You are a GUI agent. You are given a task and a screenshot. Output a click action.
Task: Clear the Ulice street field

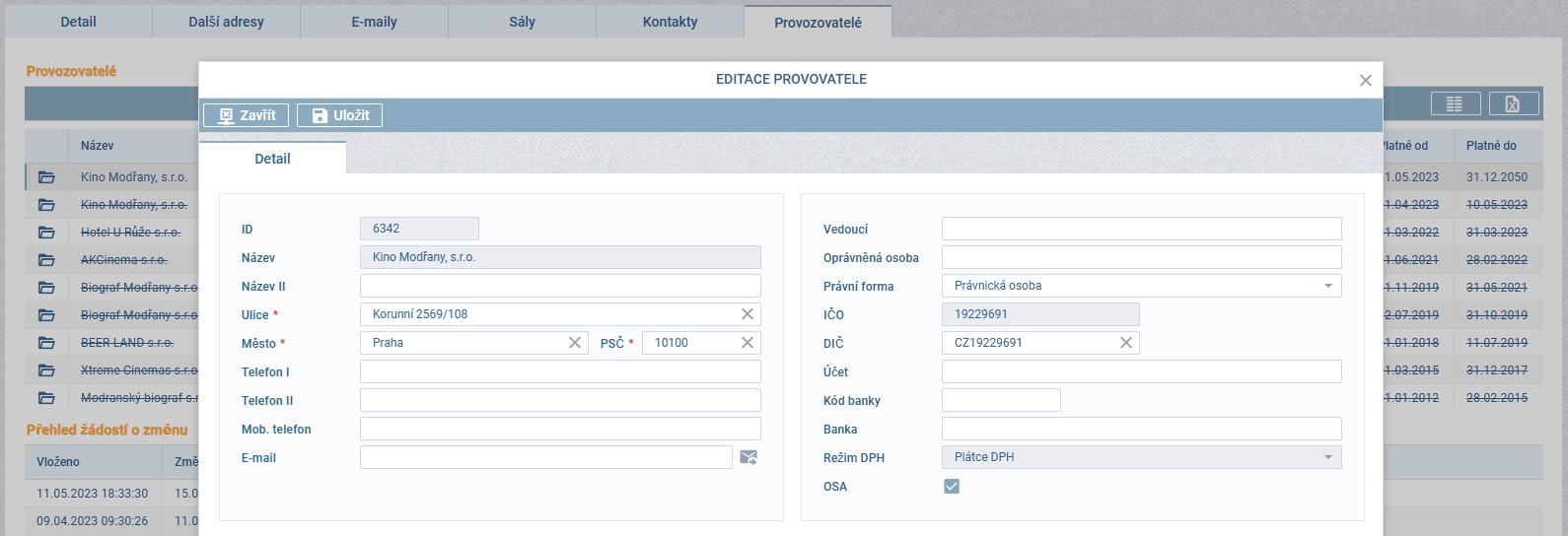747,314
